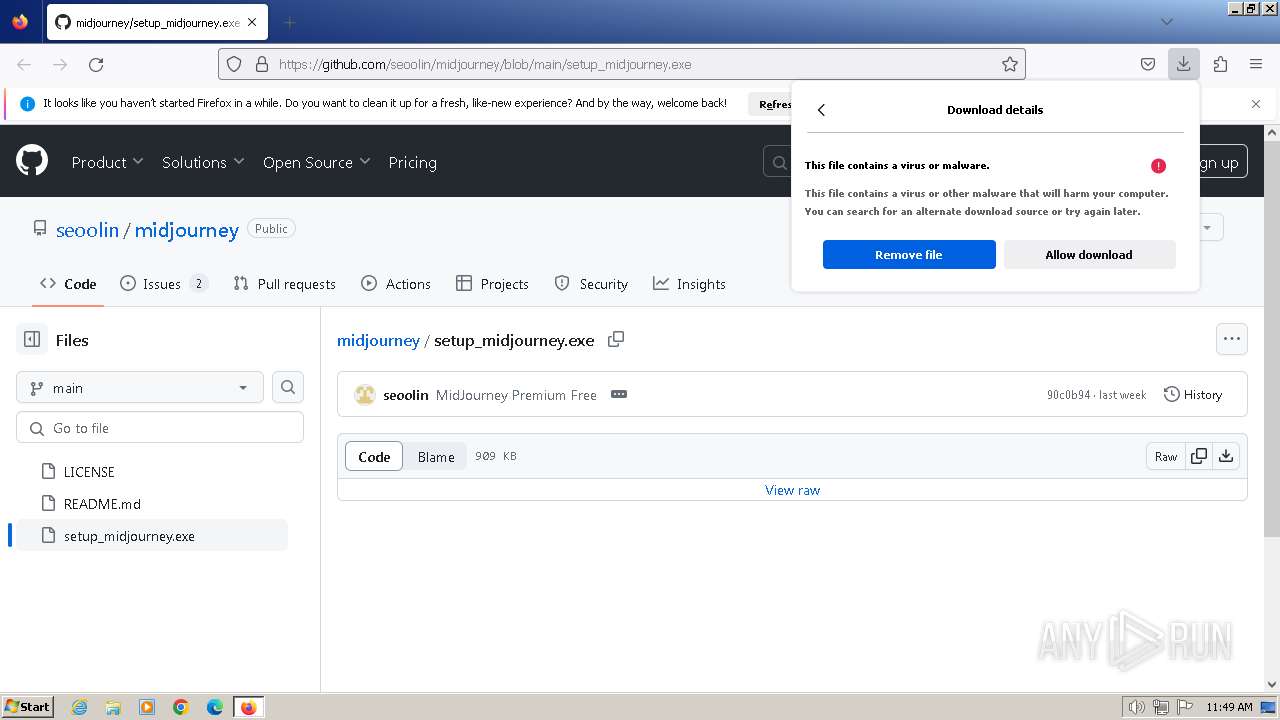This screenshot has width=1280, height=720.
Task: Open Windows Media Player taskbar icon
Action: click(147, 707)
